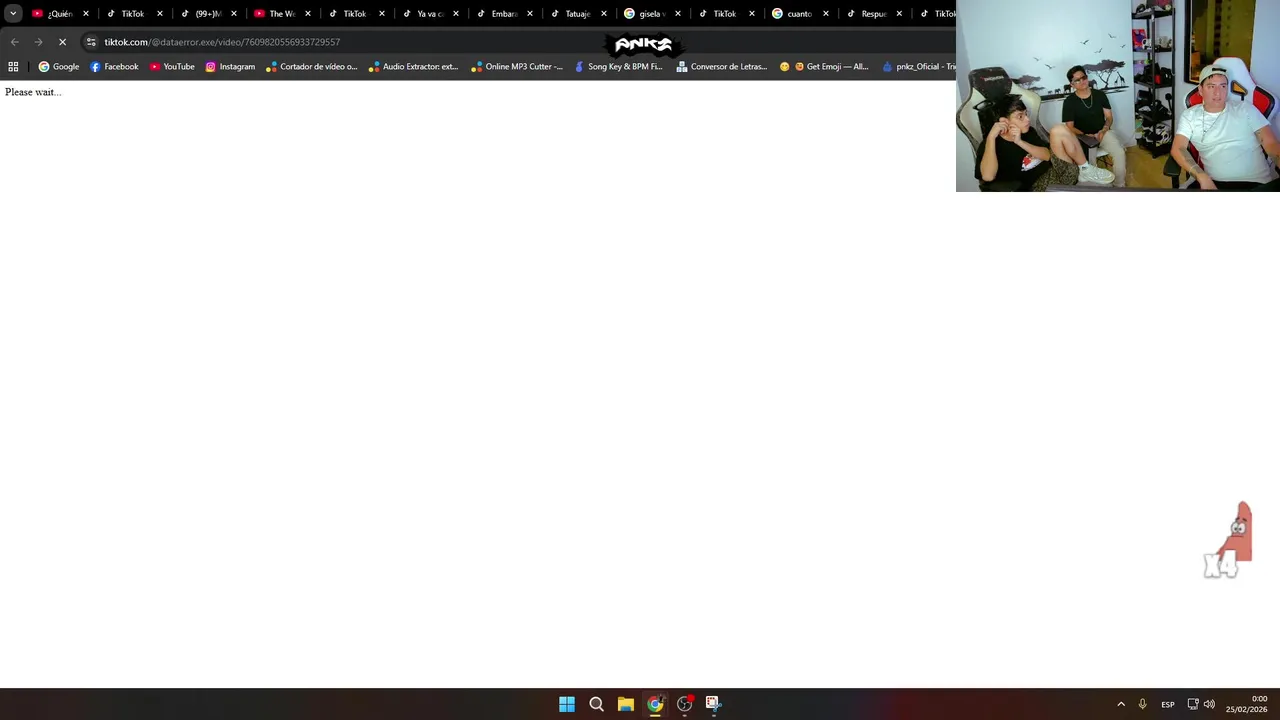1280x720 pixels.
Task: Click the "Please wait..." text
Action: click(x=33, y=92)
